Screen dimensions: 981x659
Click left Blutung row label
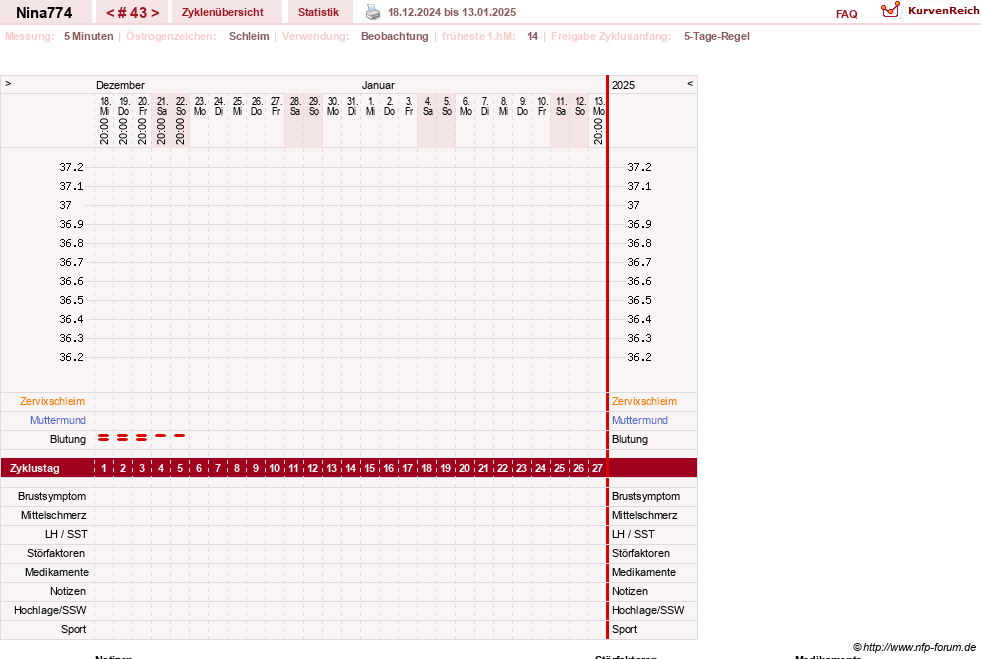tap(68, 439)
